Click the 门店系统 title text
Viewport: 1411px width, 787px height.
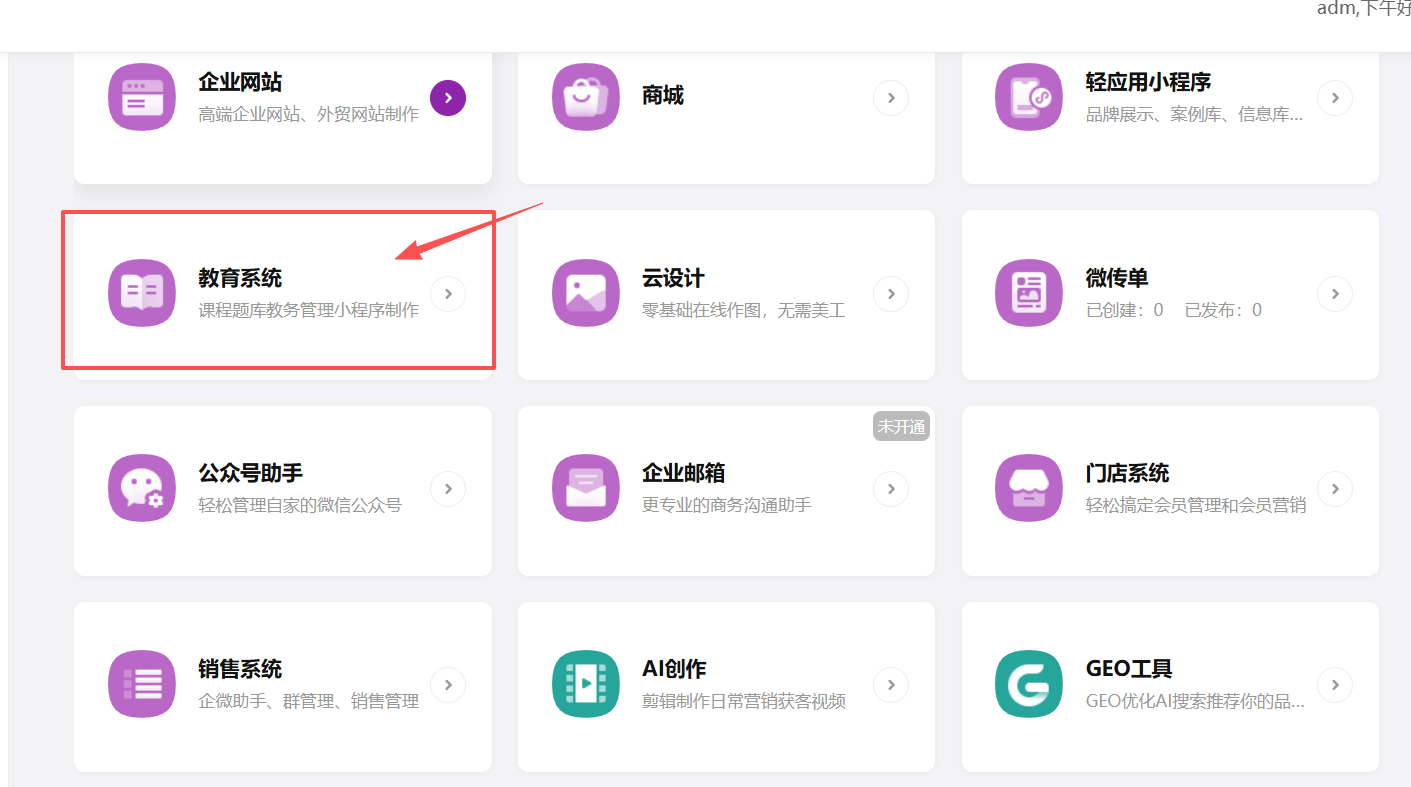coord(1128,473)
